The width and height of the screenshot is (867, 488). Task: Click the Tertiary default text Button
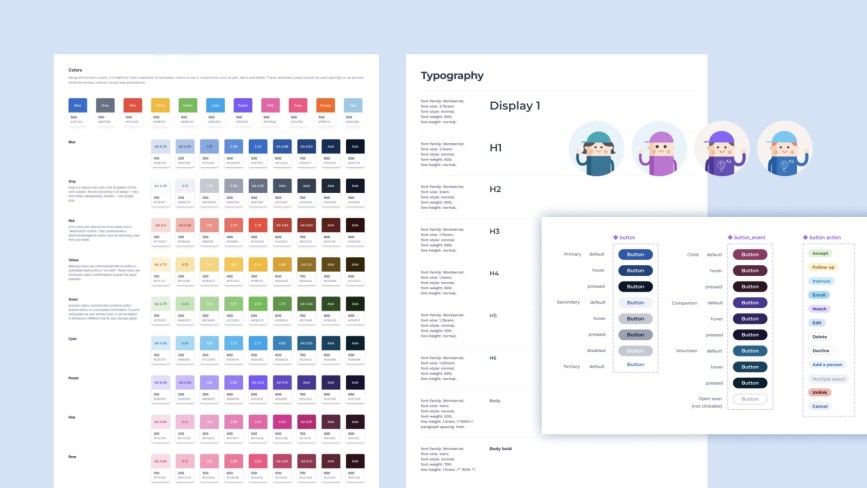(x=635, y=365)
